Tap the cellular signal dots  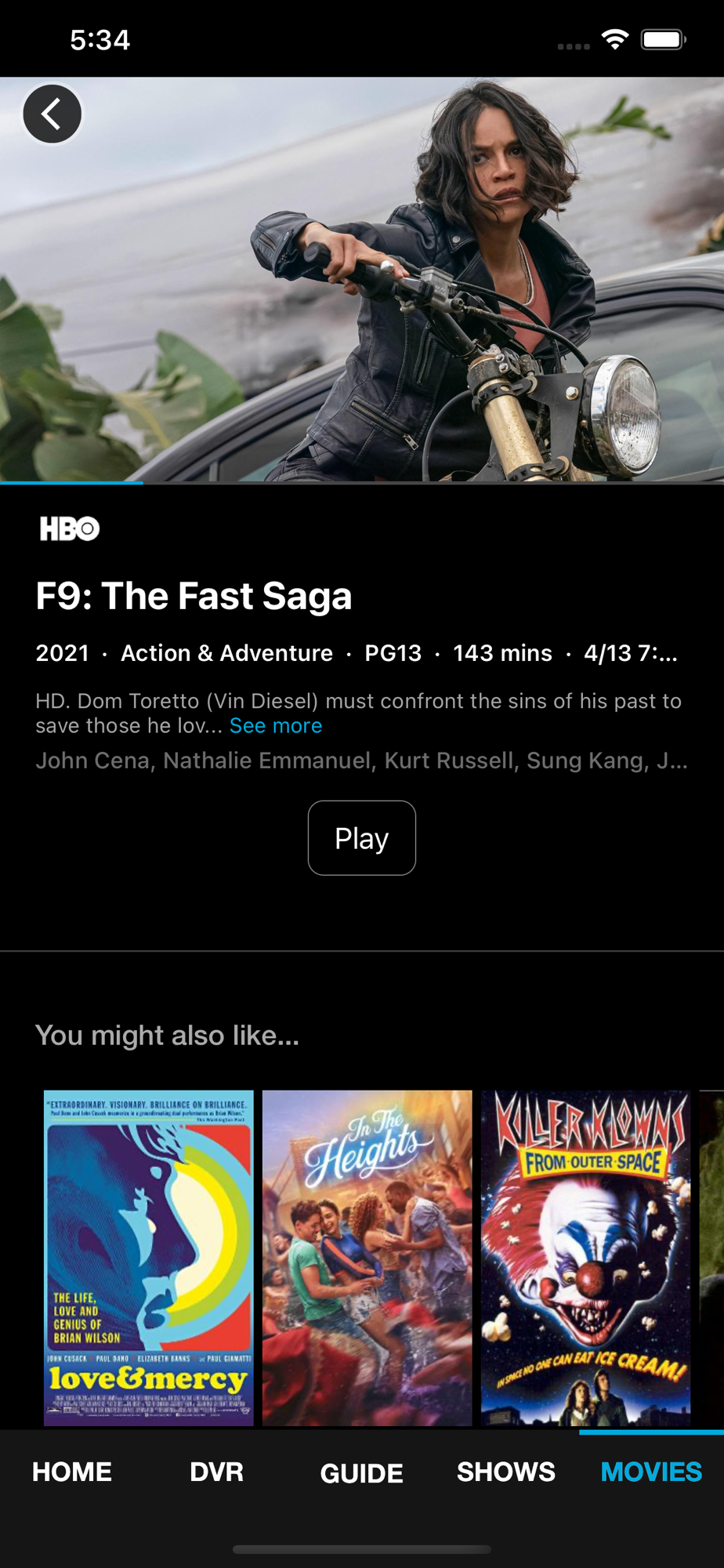[x=574, y=46]
